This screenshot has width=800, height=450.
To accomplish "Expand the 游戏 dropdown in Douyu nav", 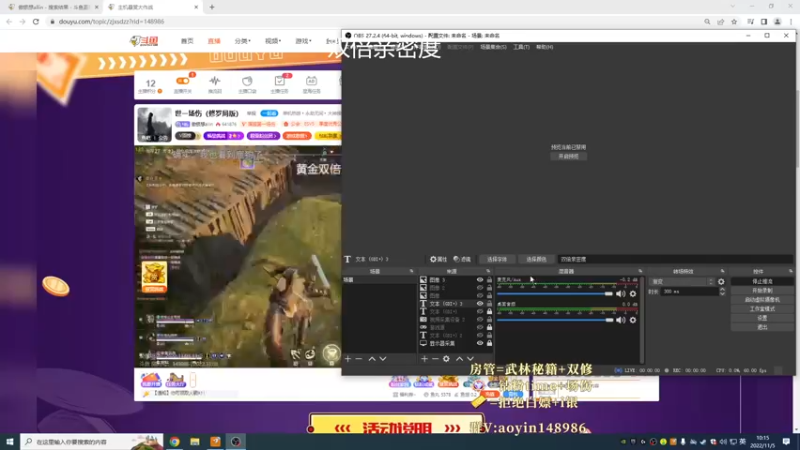I will pyautogui.click(x=303, y=41).
